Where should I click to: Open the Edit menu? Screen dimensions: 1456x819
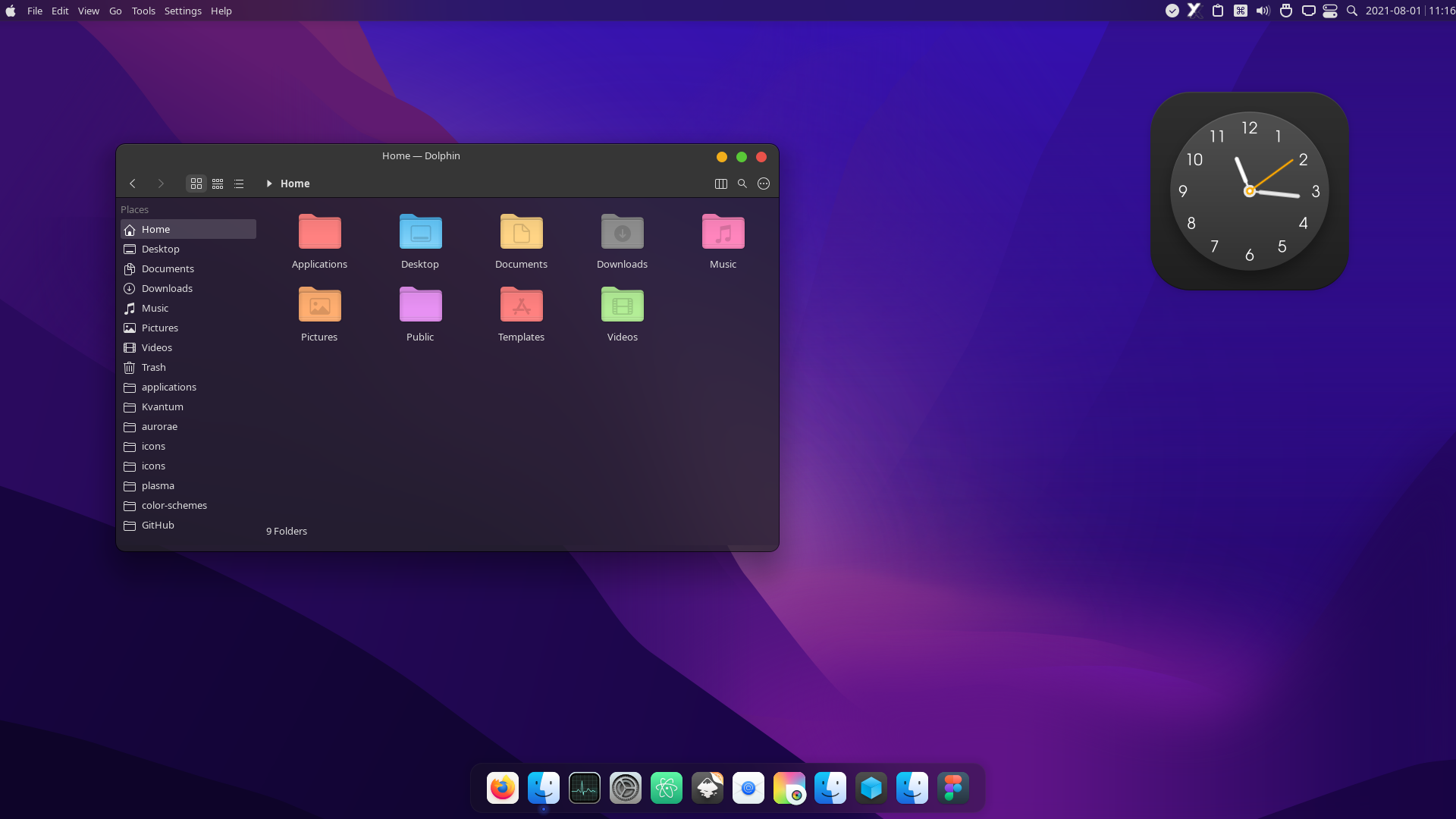pos(60,11)
